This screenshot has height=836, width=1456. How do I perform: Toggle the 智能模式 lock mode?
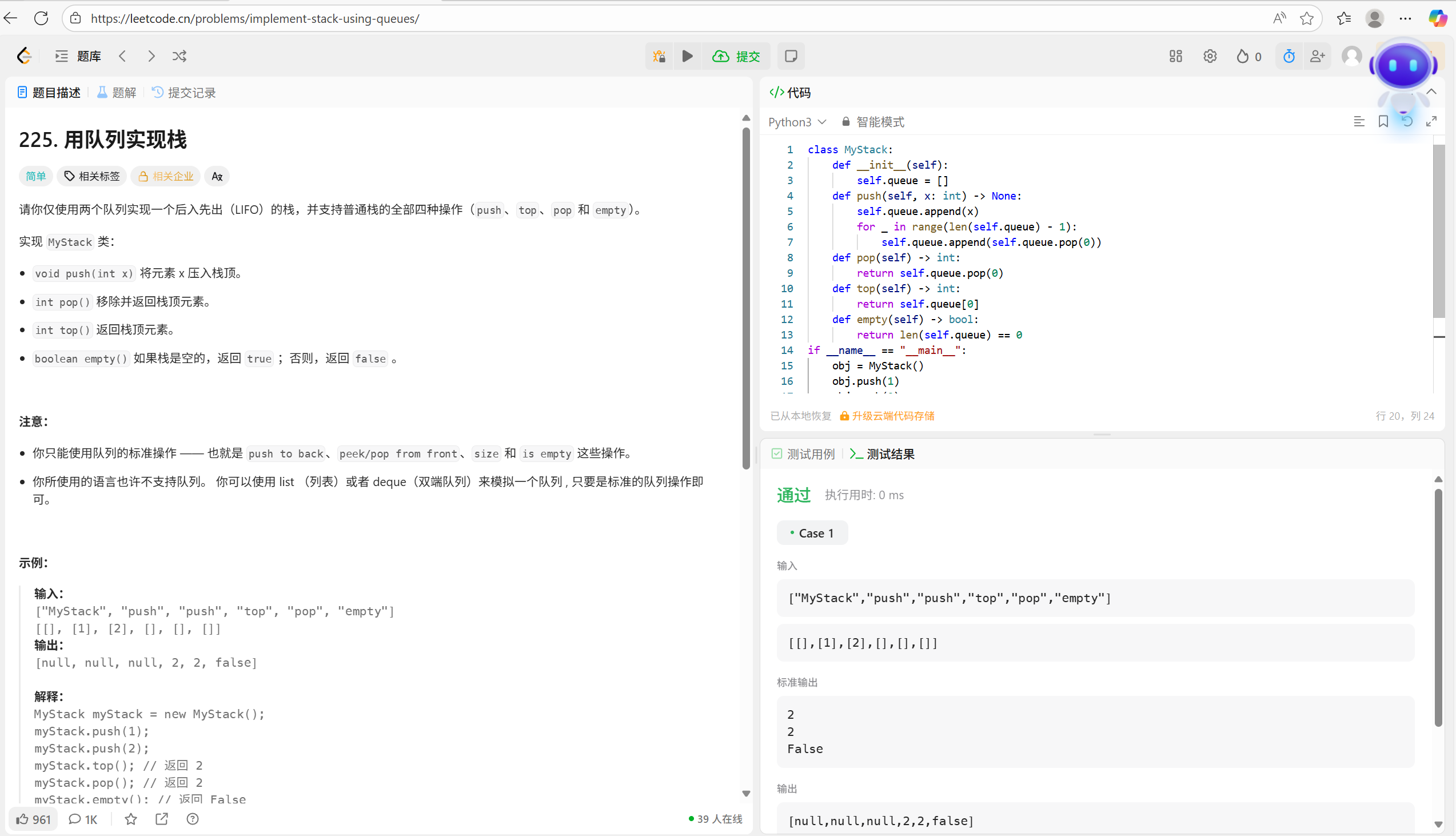(x=873, y=122)
